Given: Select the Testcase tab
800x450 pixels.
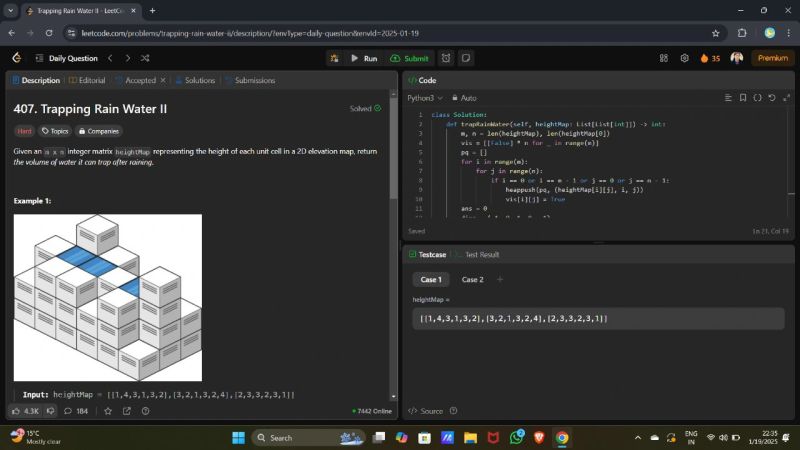Looking at the screenshot, I should pyautogui.click(x=428, y=254).
